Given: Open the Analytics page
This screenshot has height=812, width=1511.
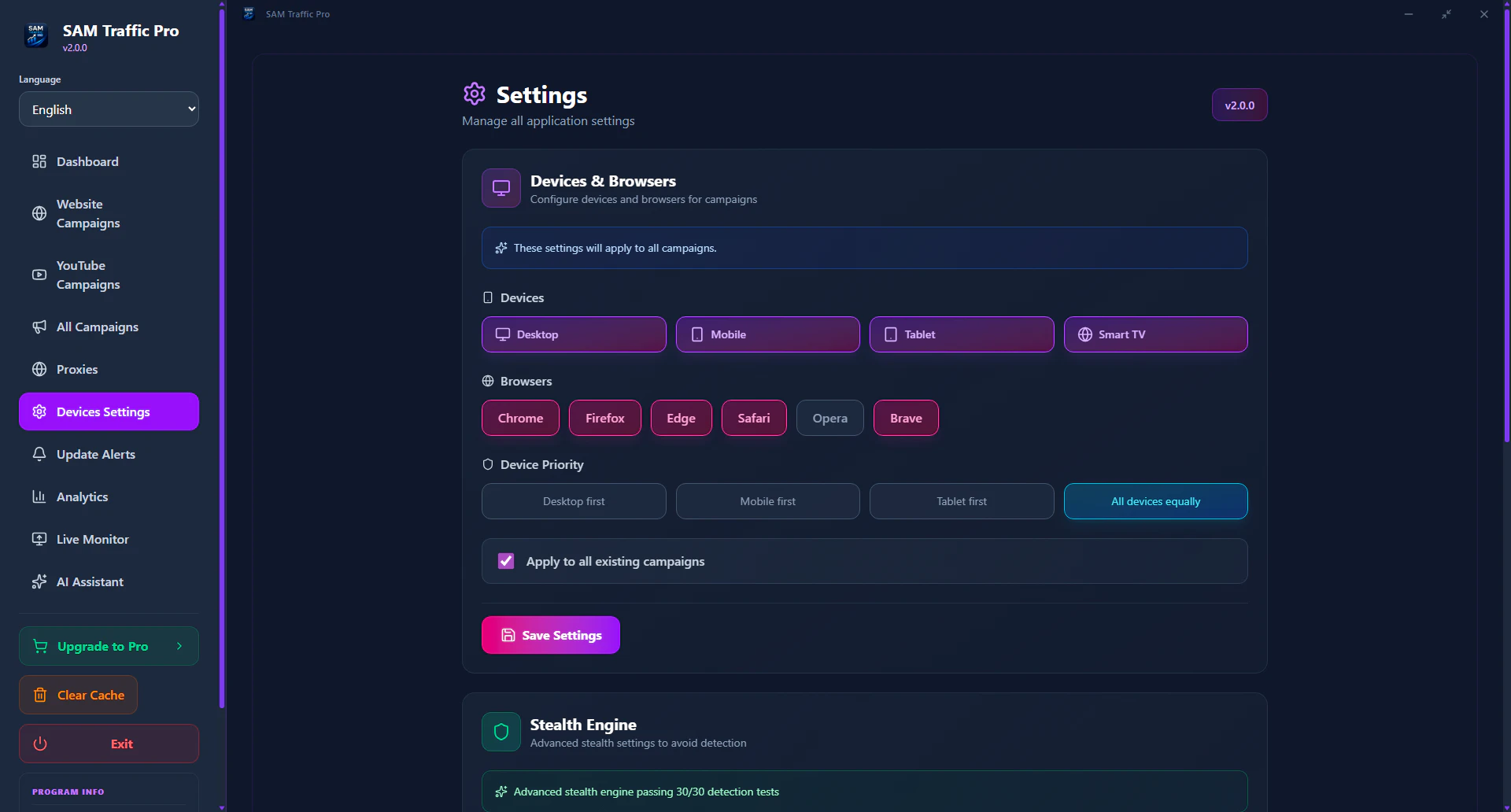Looking at the screenshot, I should click(109, 496).
